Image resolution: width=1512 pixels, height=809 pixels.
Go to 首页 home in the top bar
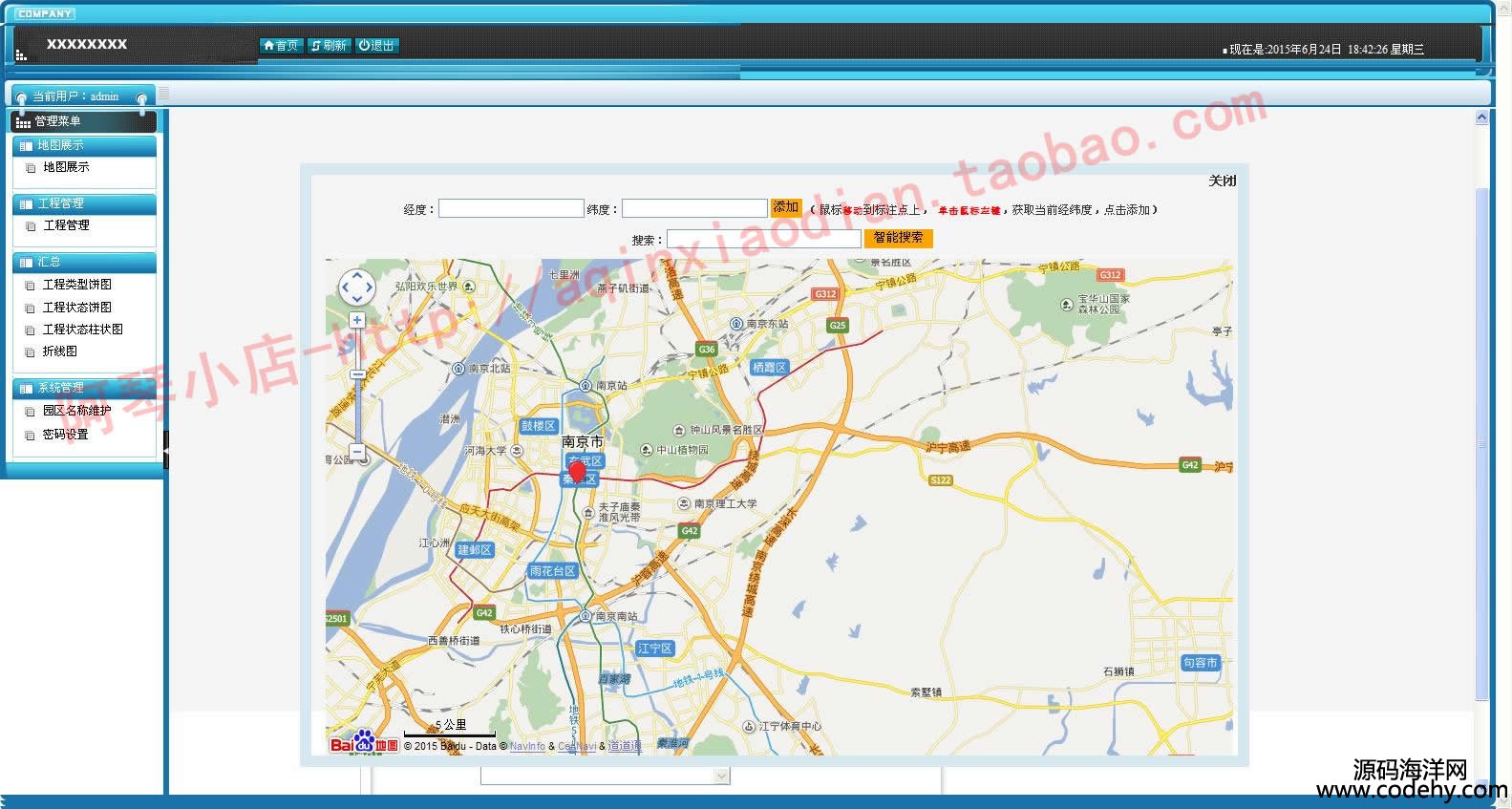pos(281,46)
